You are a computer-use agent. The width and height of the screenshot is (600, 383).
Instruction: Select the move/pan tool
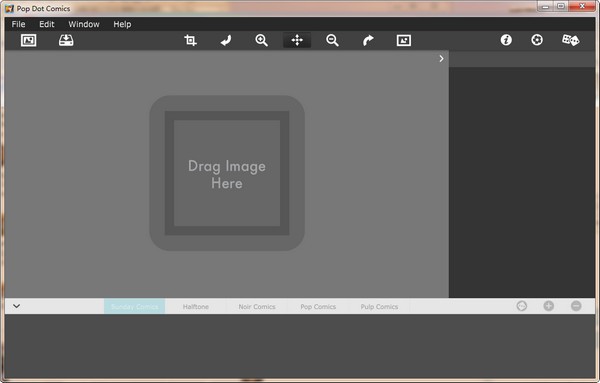click(x=297, y=40)
